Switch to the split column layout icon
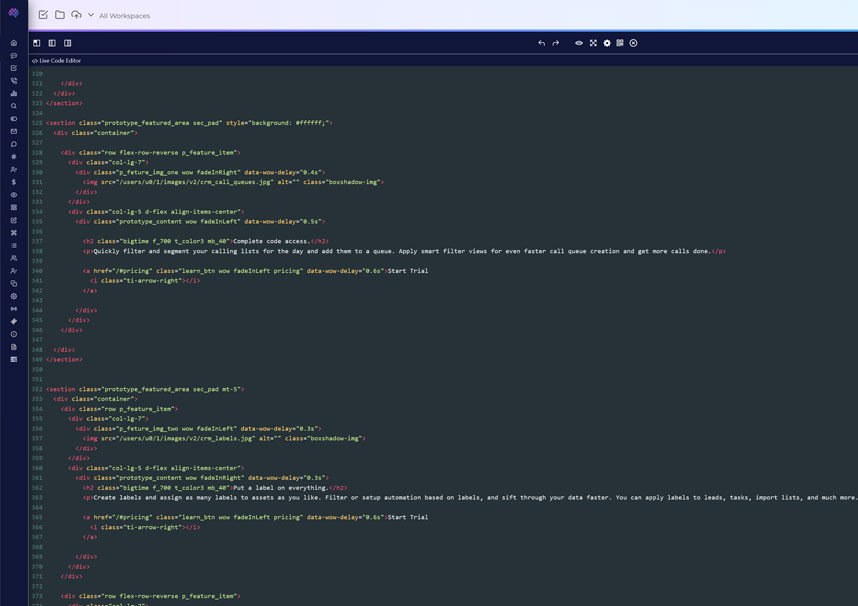The height and width of the screenshot is (606, 858). click(52, 43)
